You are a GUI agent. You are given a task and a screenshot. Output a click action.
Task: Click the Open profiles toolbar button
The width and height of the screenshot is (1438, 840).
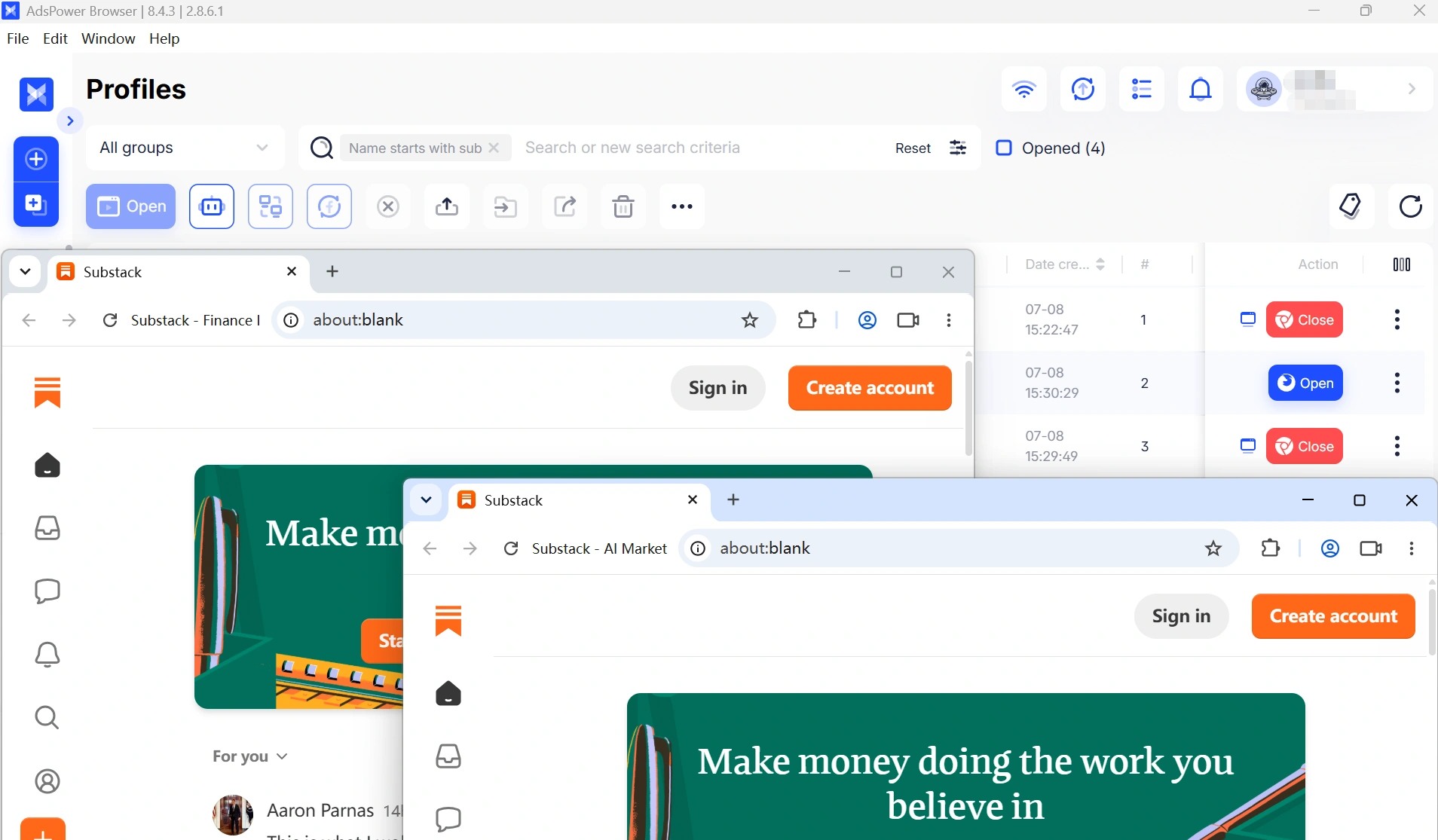(x=130, y=206)
